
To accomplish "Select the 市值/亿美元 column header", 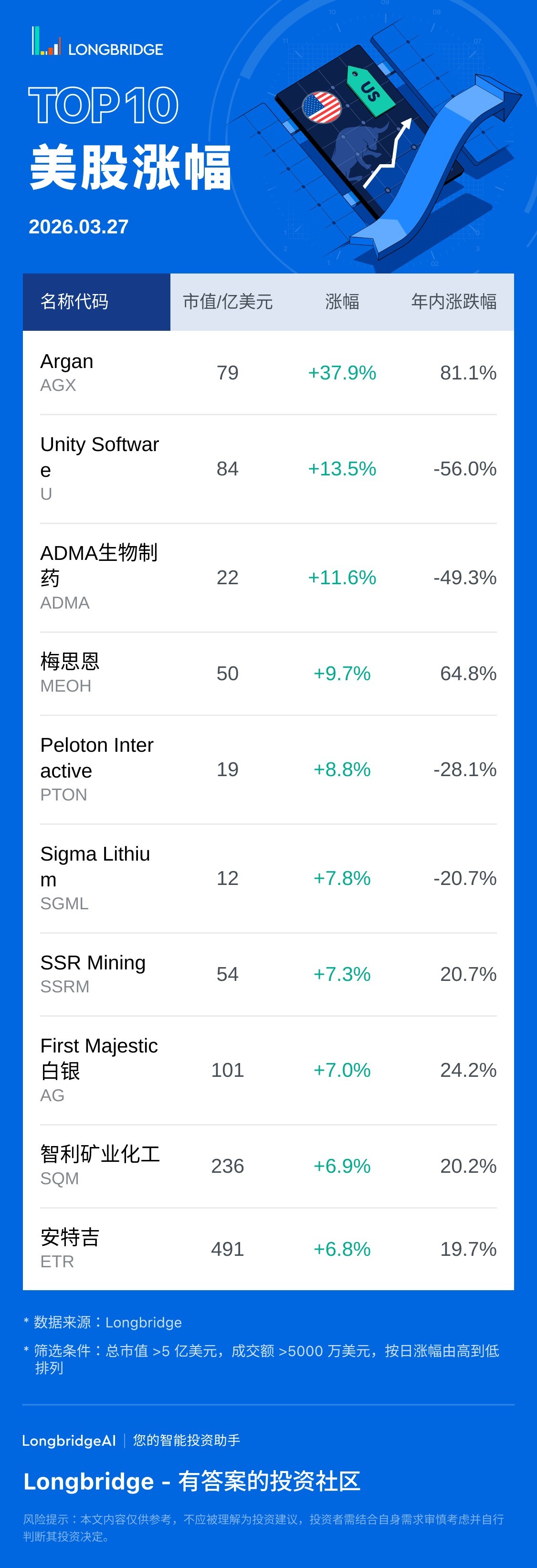I will point(228,301).
